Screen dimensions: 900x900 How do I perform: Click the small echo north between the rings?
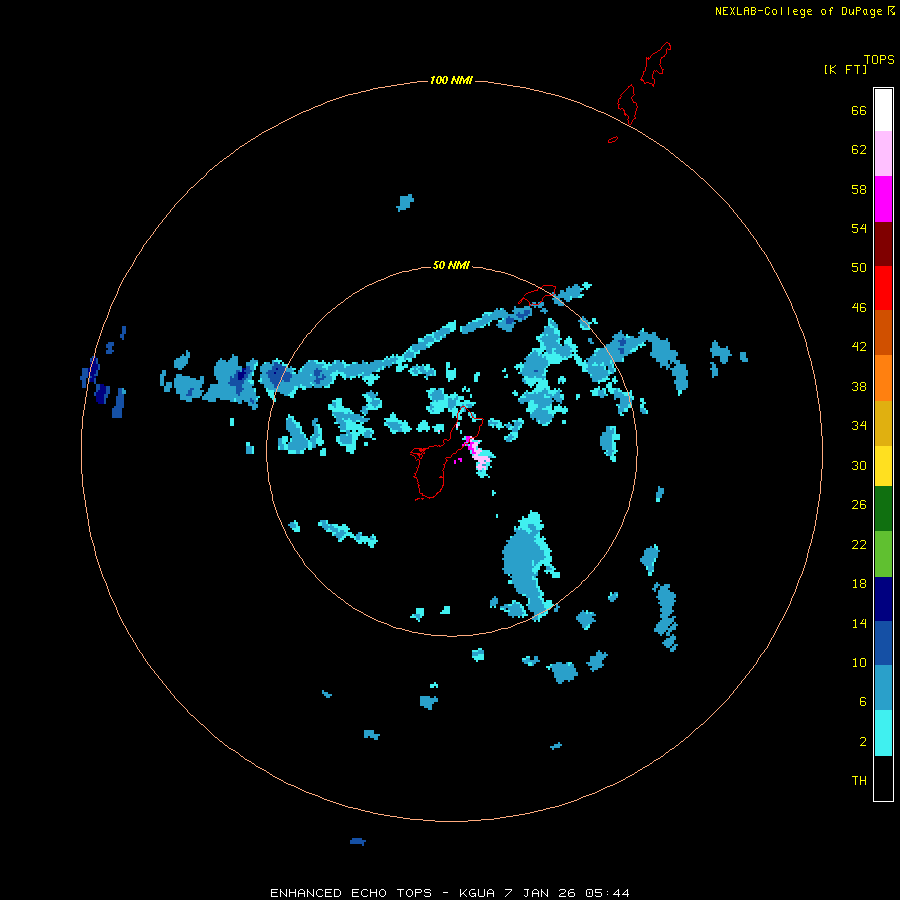(405, 203)
